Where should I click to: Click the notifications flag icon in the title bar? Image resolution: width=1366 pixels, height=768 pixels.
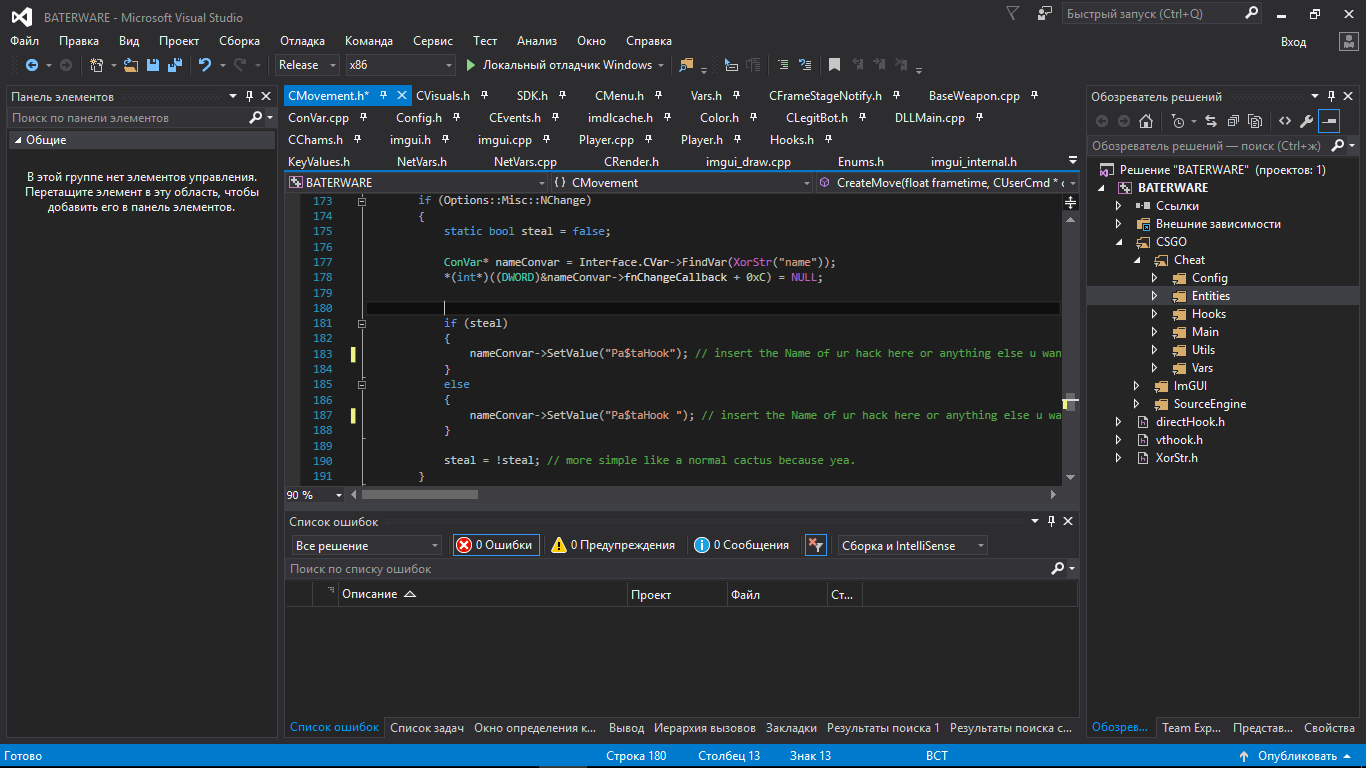1013,14
